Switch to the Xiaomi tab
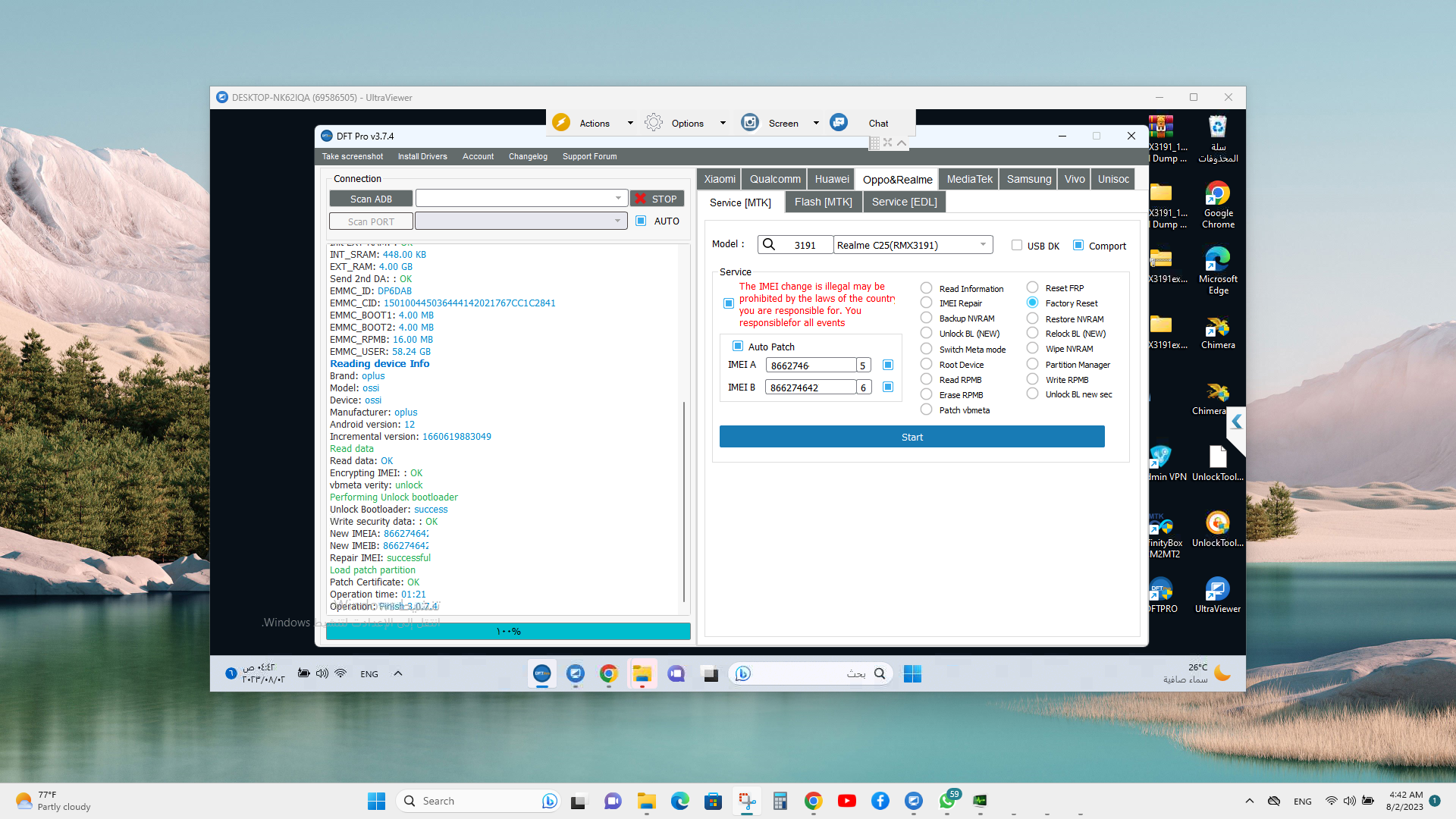This screenshot has width=1456, height=819. pos(719,179)
